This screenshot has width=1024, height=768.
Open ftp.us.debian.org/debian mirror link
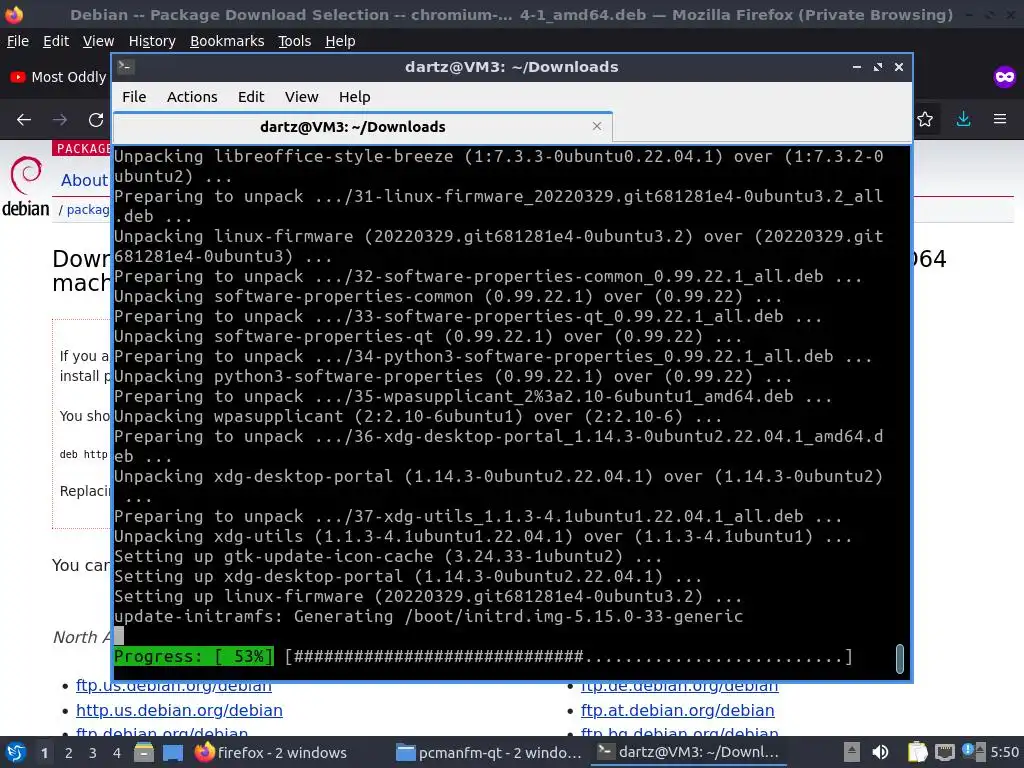(174, 686)
